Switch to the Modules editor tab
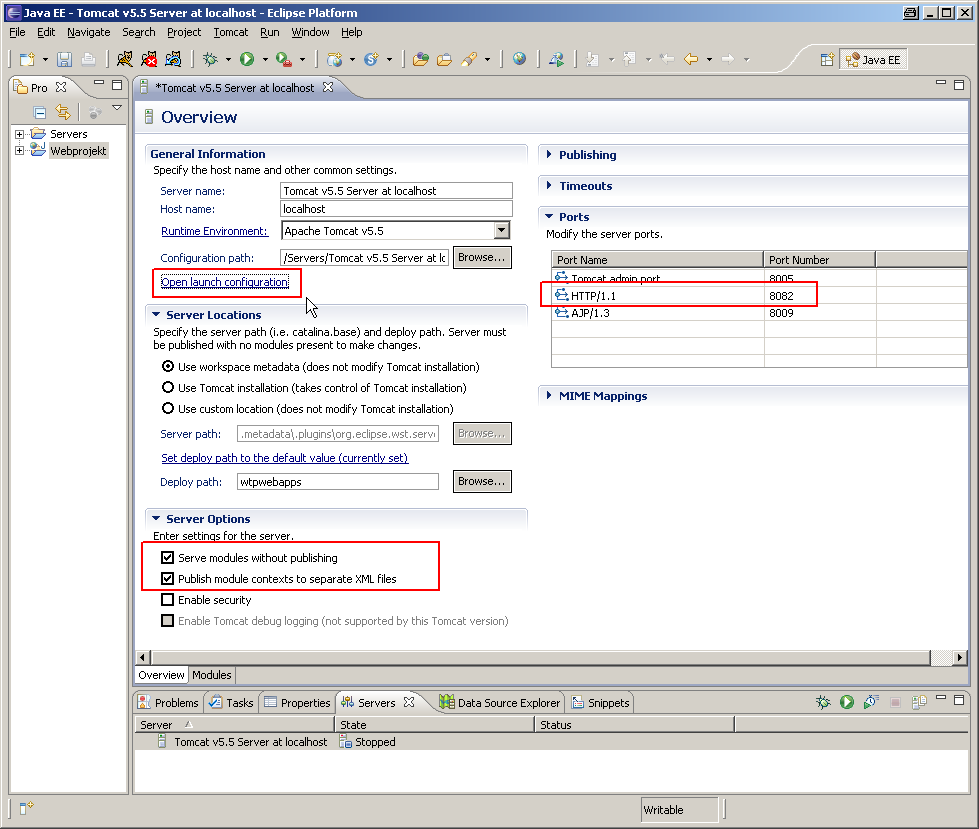The height and width of the screenshot is (829, 979). point(212,675)
